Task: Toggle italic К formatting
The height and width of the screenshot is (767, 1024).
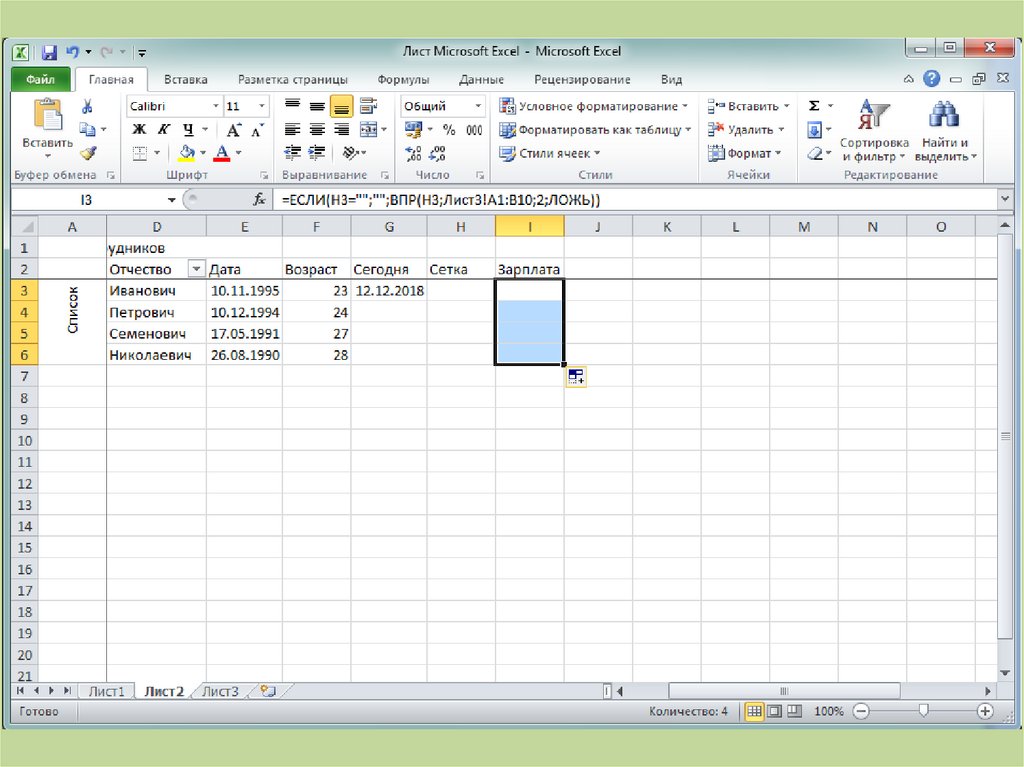Action: 163,130
